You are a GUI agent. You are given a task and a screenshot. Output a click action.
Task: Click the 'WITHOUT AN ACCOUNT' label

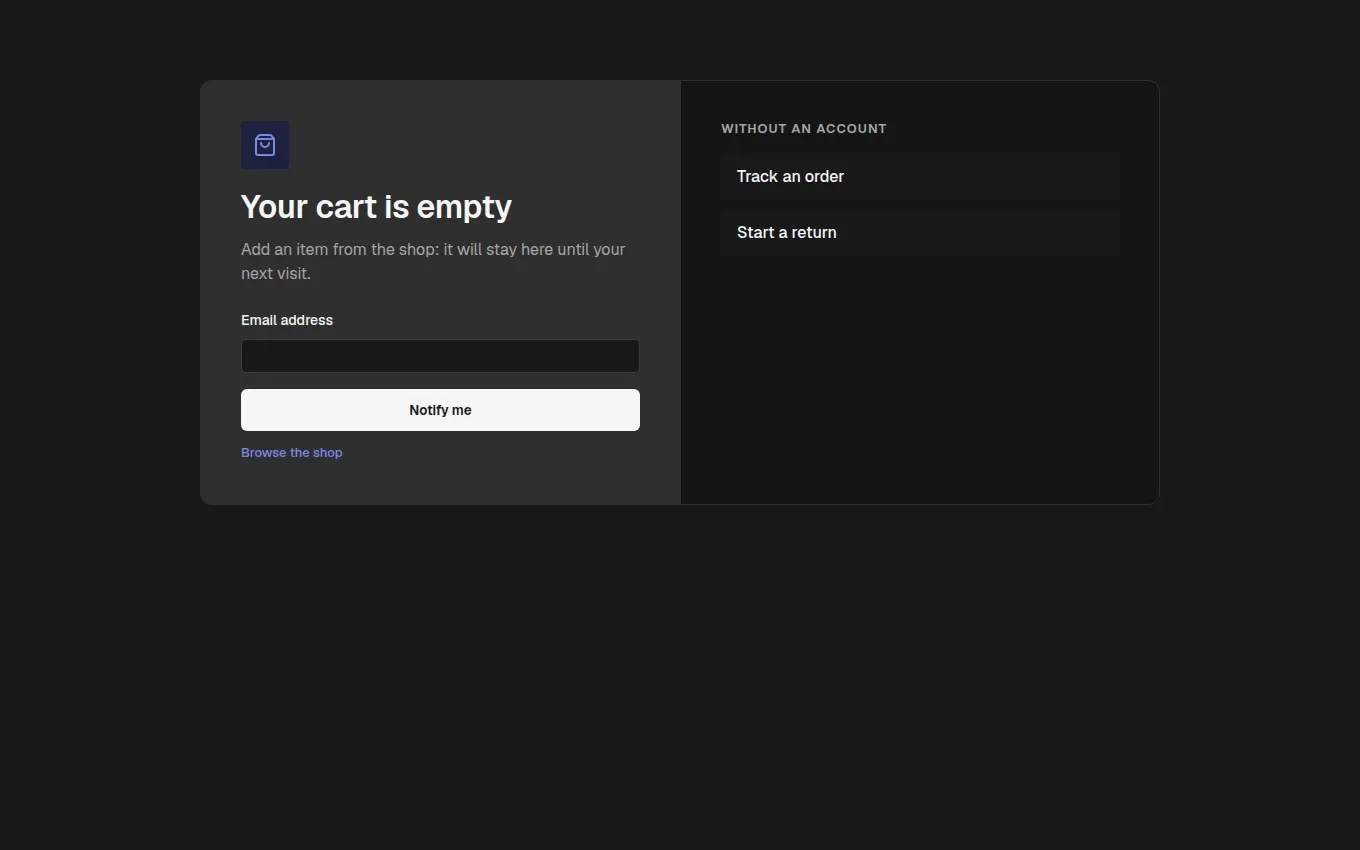coord(804,129)
